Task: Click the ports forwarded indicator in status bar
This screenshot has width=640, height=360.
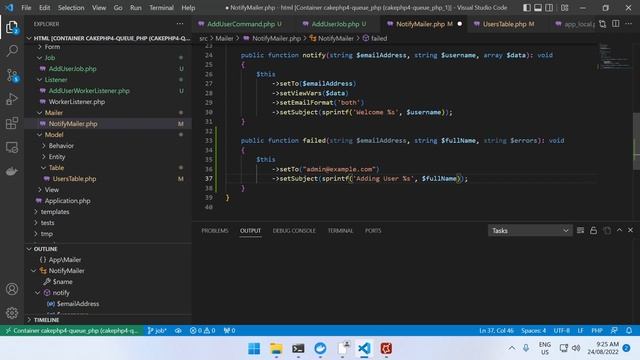Action: pyautogui.click(x=229, y=331)
